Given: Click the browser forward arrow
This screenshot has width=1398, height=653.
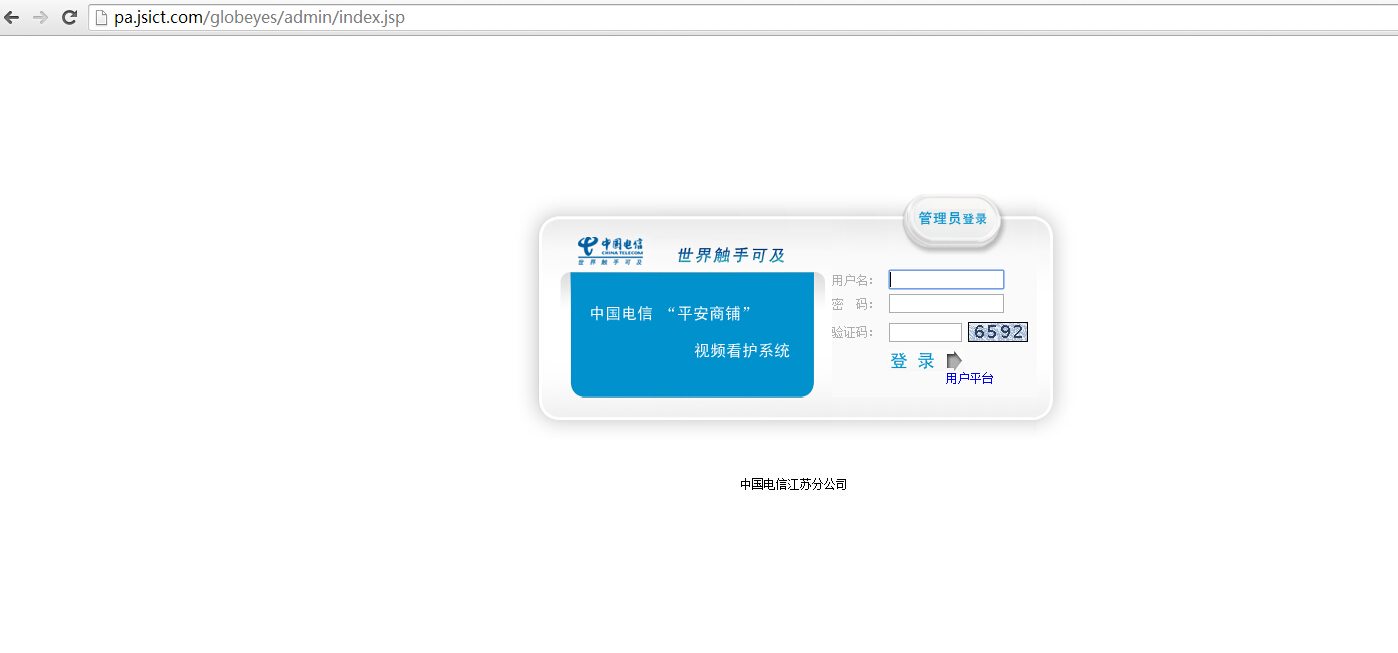Looking at the screenshot, I should coord(41,17).
